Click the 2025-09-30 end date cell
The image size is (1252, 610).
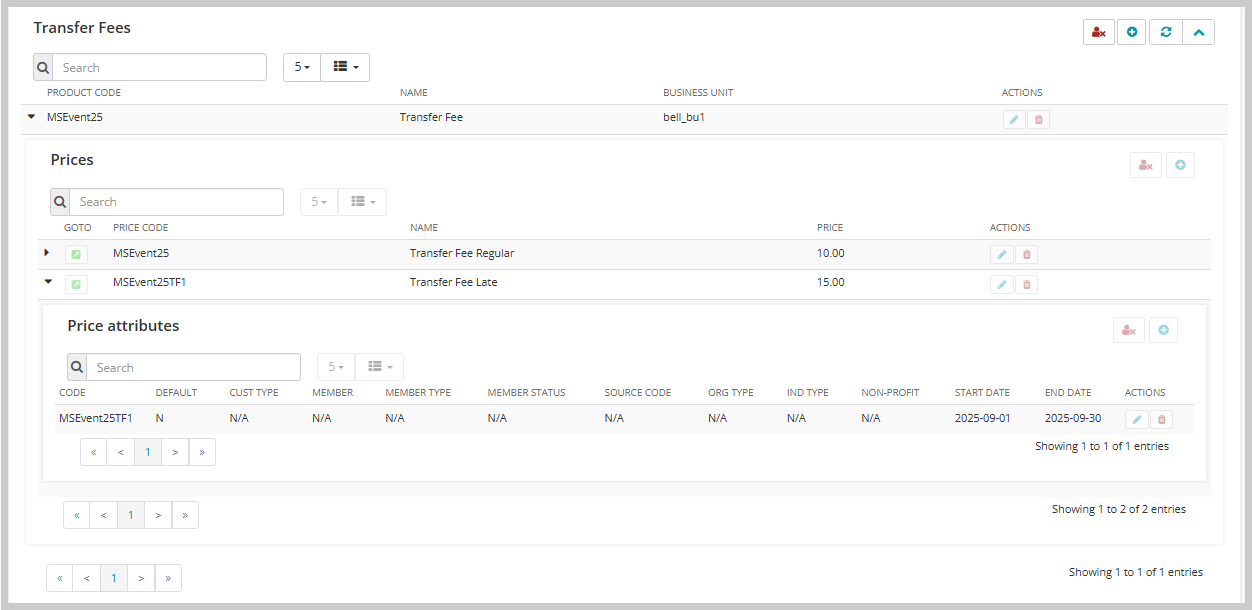(1073, 418)
